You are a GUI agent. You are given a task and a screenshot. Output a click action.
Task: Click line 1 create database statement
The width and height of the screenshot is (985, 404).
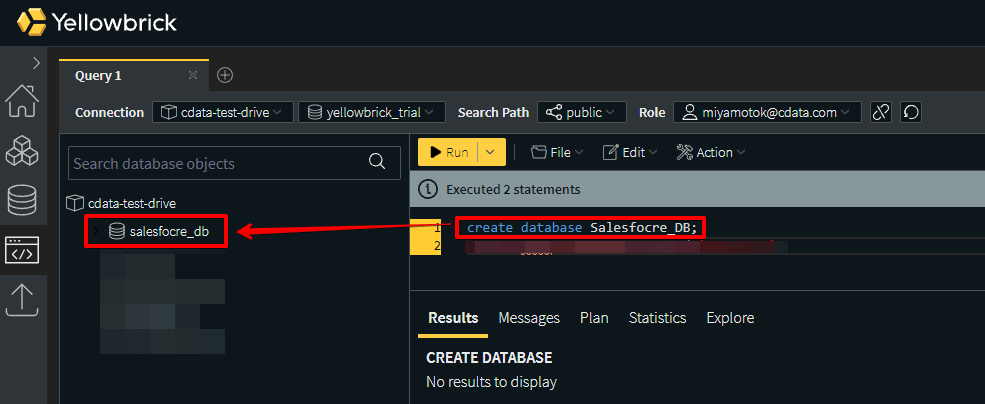[582, 227]
